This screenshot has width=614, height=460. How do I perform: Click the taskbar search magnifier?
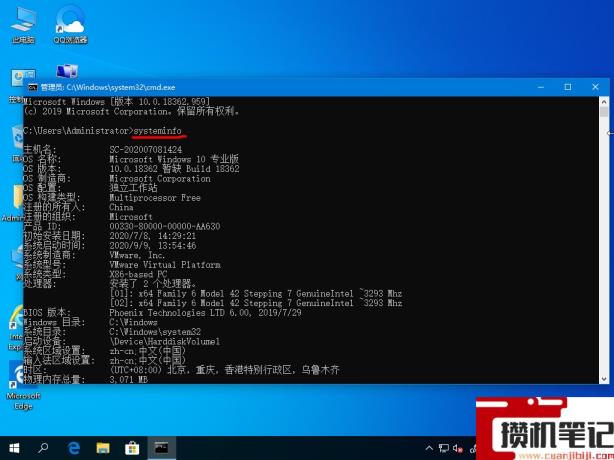pos(43,448)
